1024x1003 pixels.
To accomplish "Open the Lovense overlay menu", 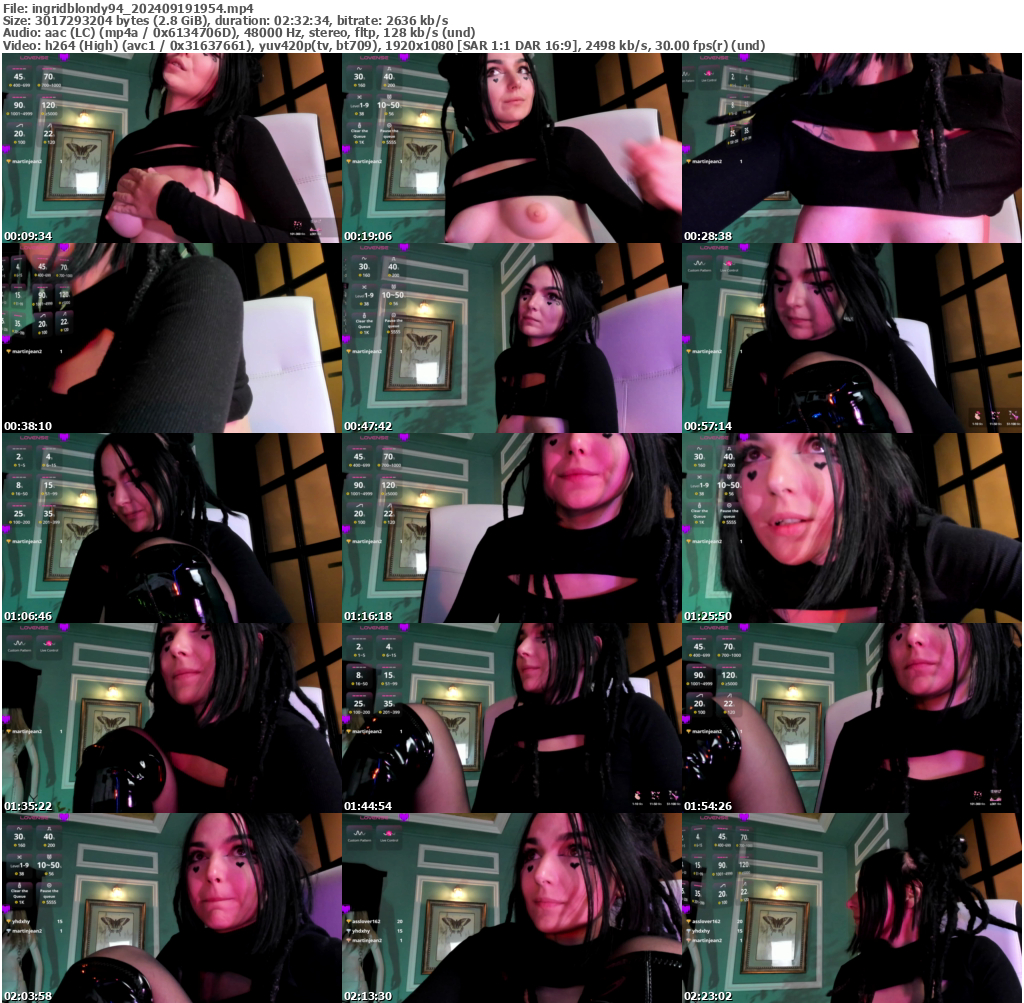I will [404, 58].
